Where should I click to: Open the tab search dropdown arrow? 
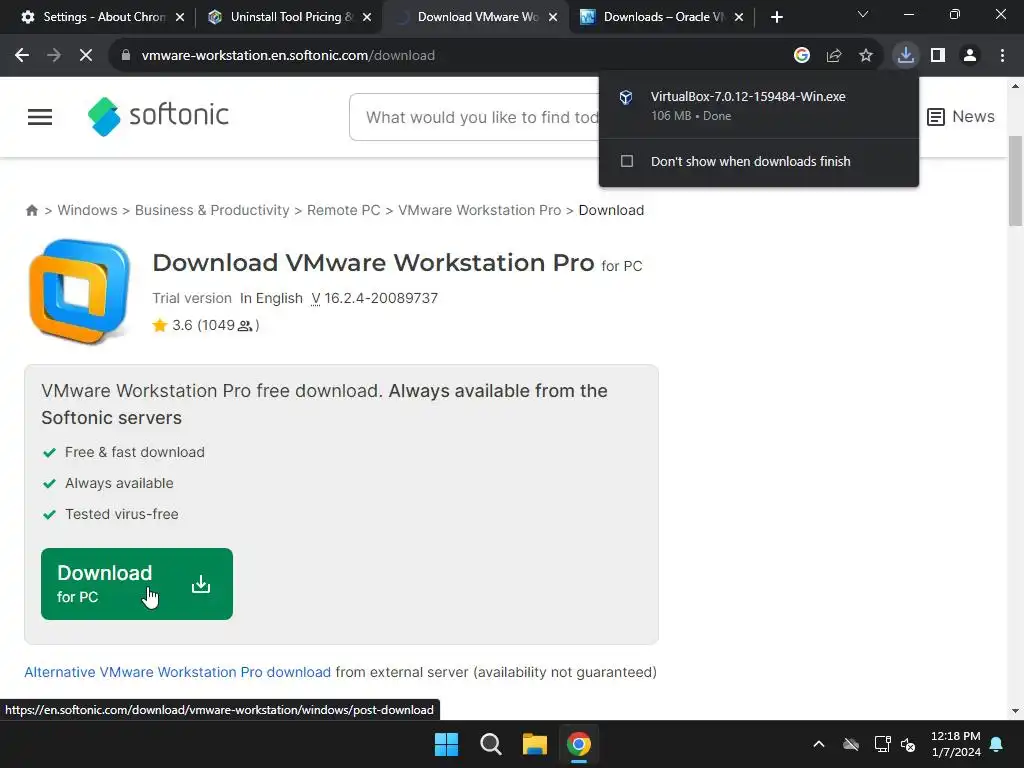pyautogui.click(x=863, y=14)
